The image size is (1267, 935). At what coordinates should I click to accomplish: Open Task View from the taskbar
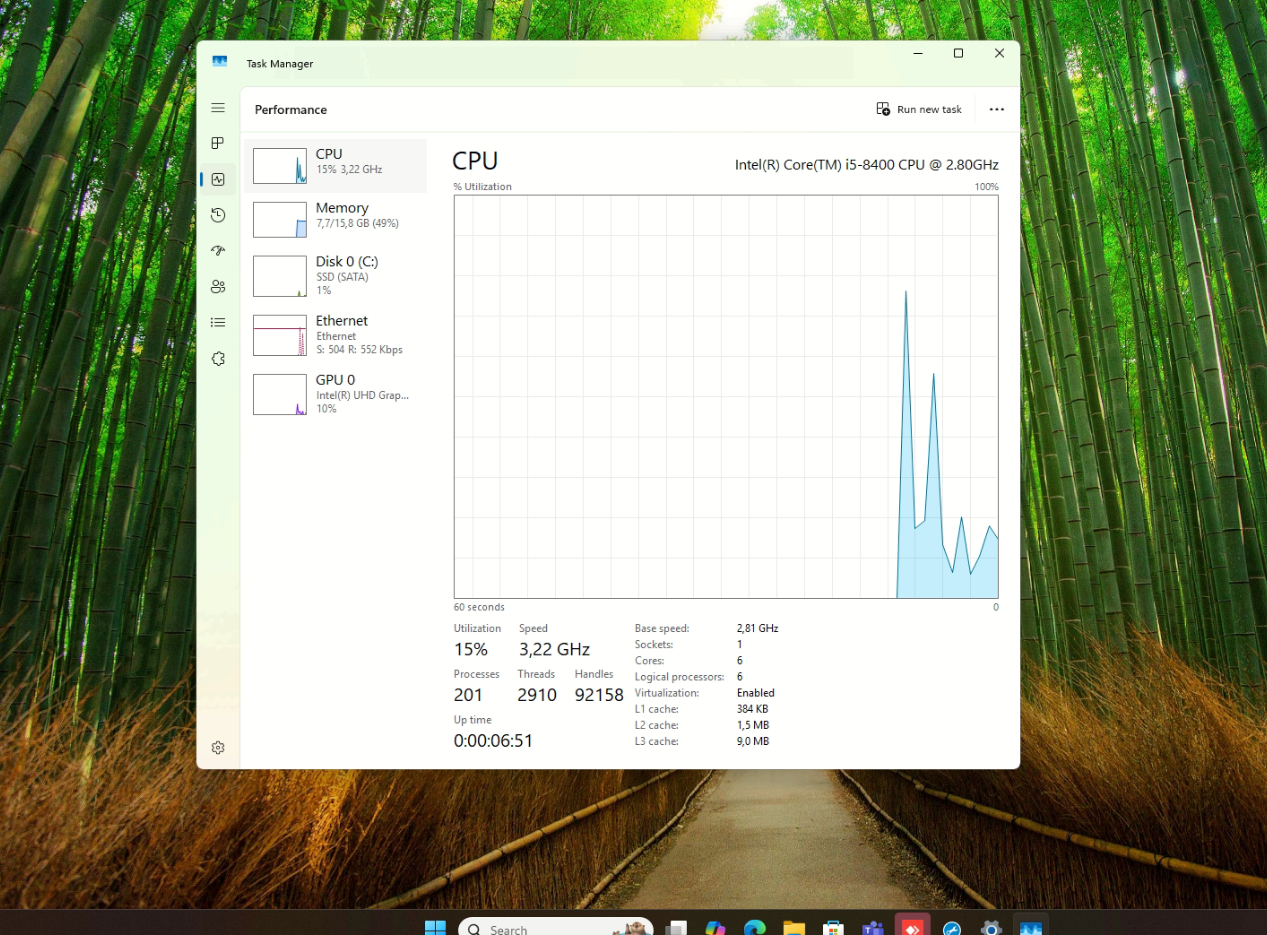click(677, 928)
